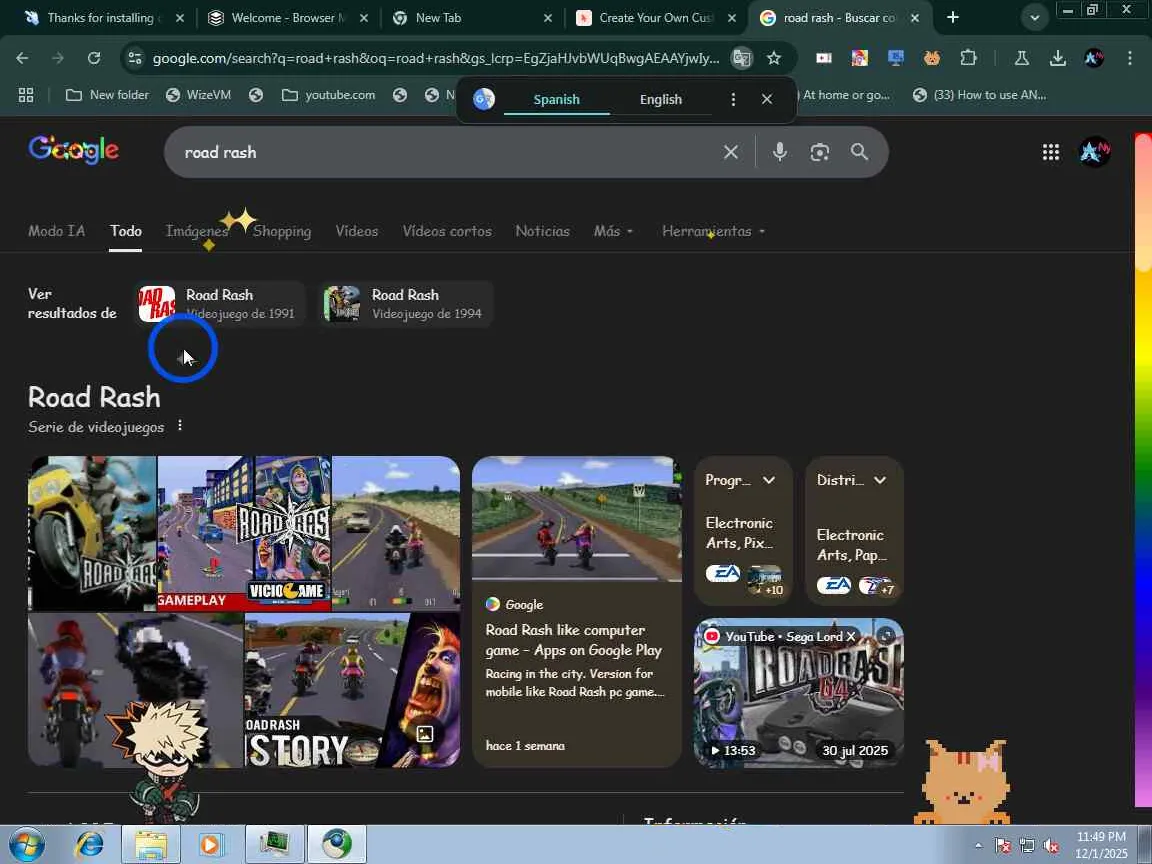Launch Internet Explorer from taskbar

point(90,844)
